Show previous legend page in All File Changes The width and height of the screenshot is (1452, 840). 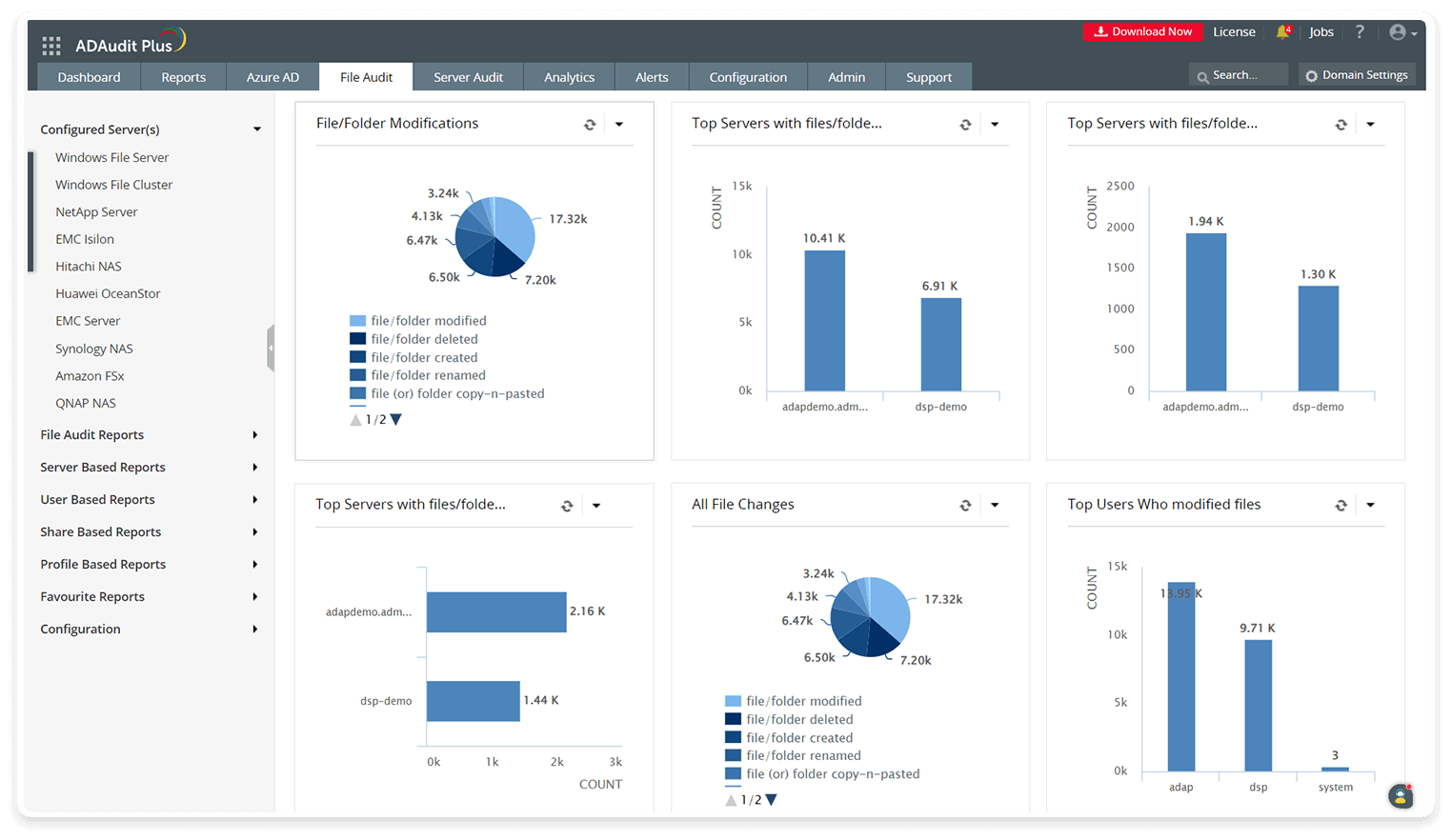(732, 800)
